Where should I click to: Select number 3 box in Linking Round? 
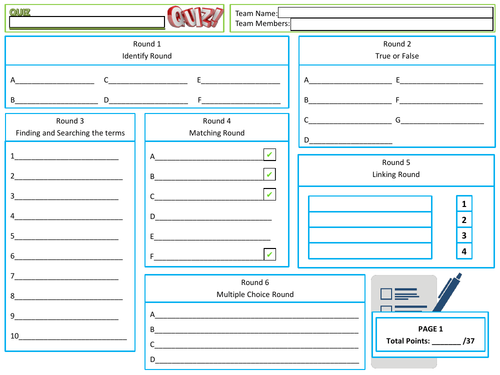pos(464,235)
